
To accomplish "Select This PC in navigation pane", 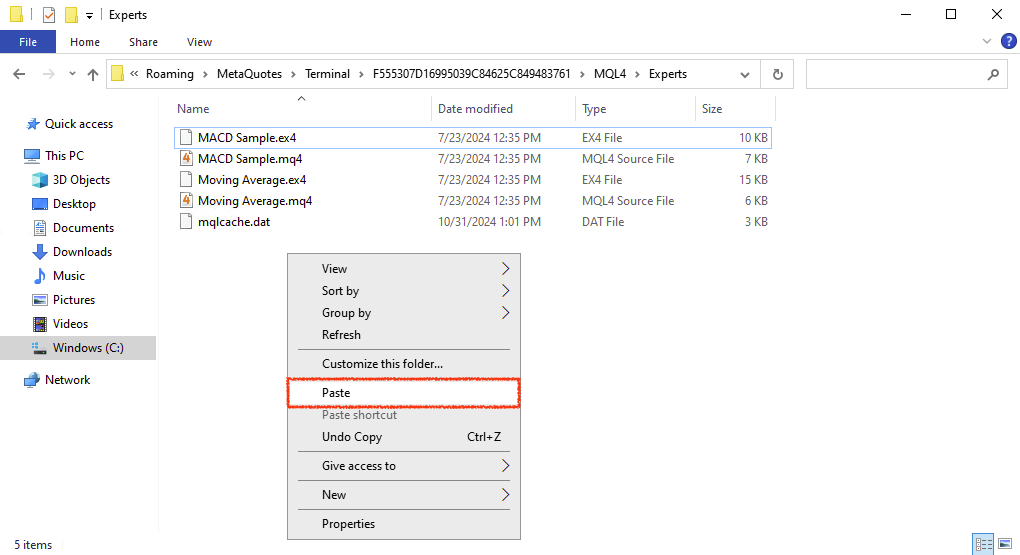I will coord(64,156).
